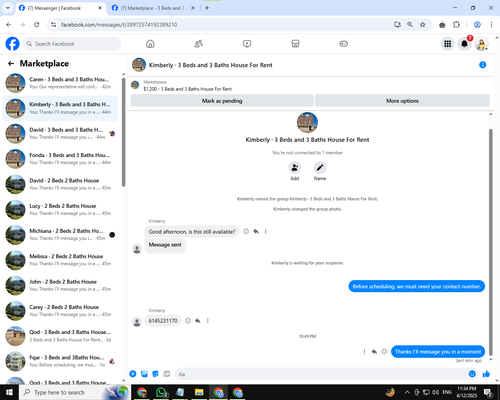Attach a photo file in composer
This screenshot has width=500, height=400.
tap(144, 374)
